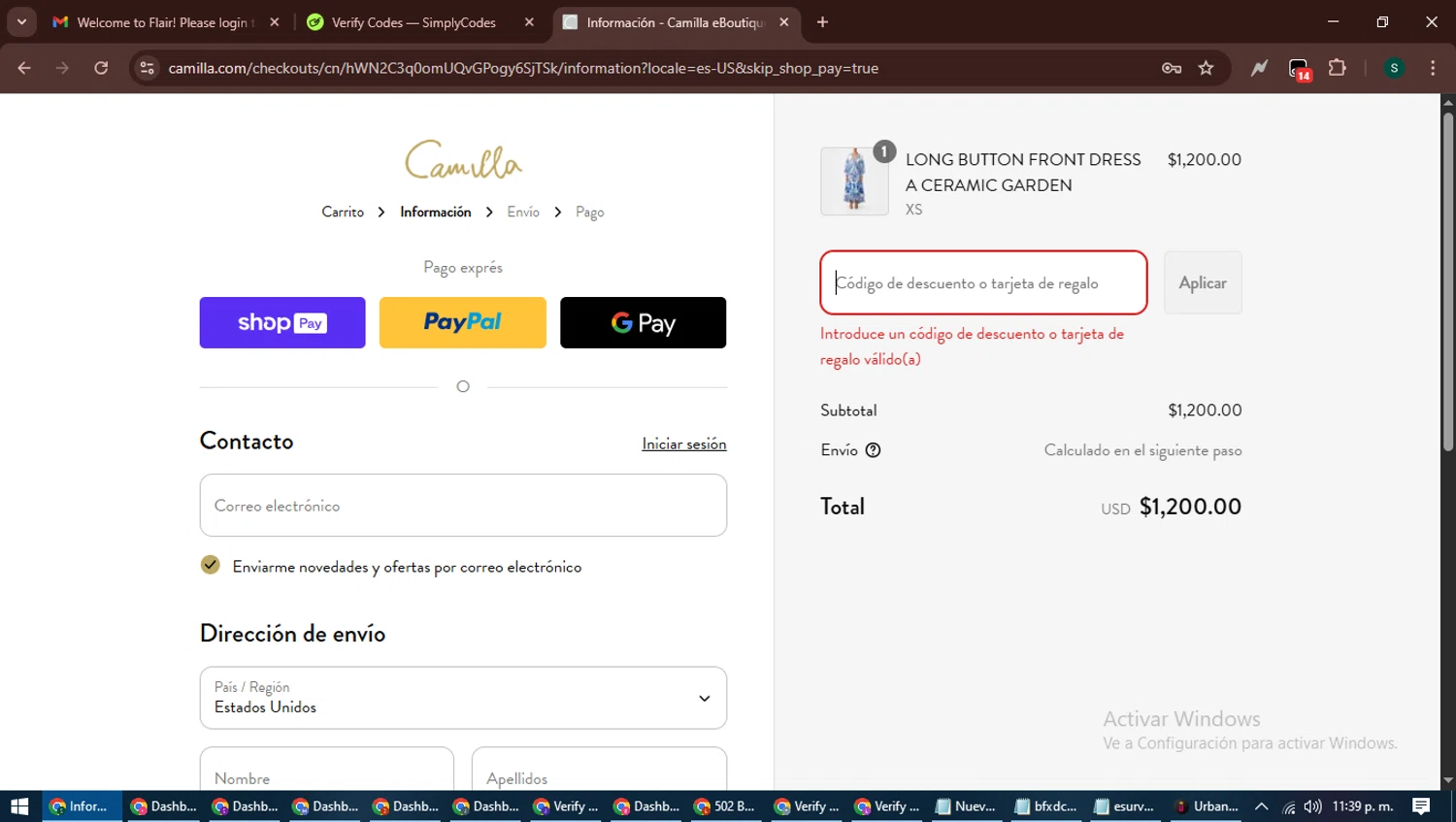The height and width of the screenshot is (822, 1456).
Task: Close the Información Camilla eBoutique tab
Action: coord(784,22)
